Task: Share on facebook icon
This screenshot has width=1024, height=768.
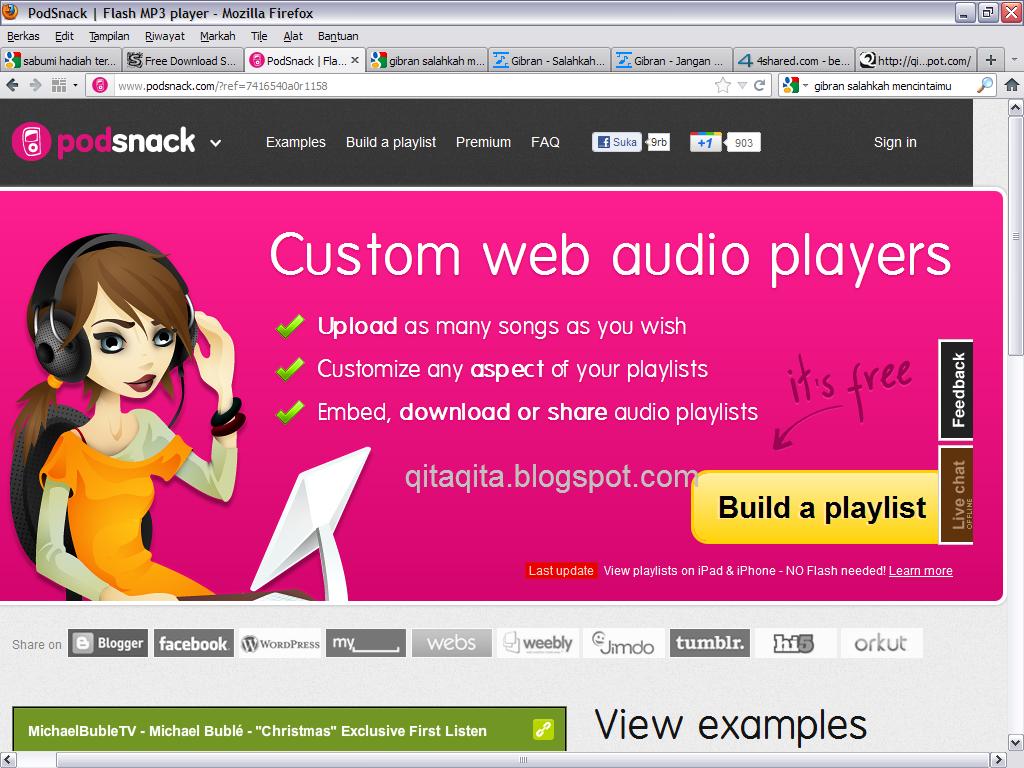Action: [193, 643]
